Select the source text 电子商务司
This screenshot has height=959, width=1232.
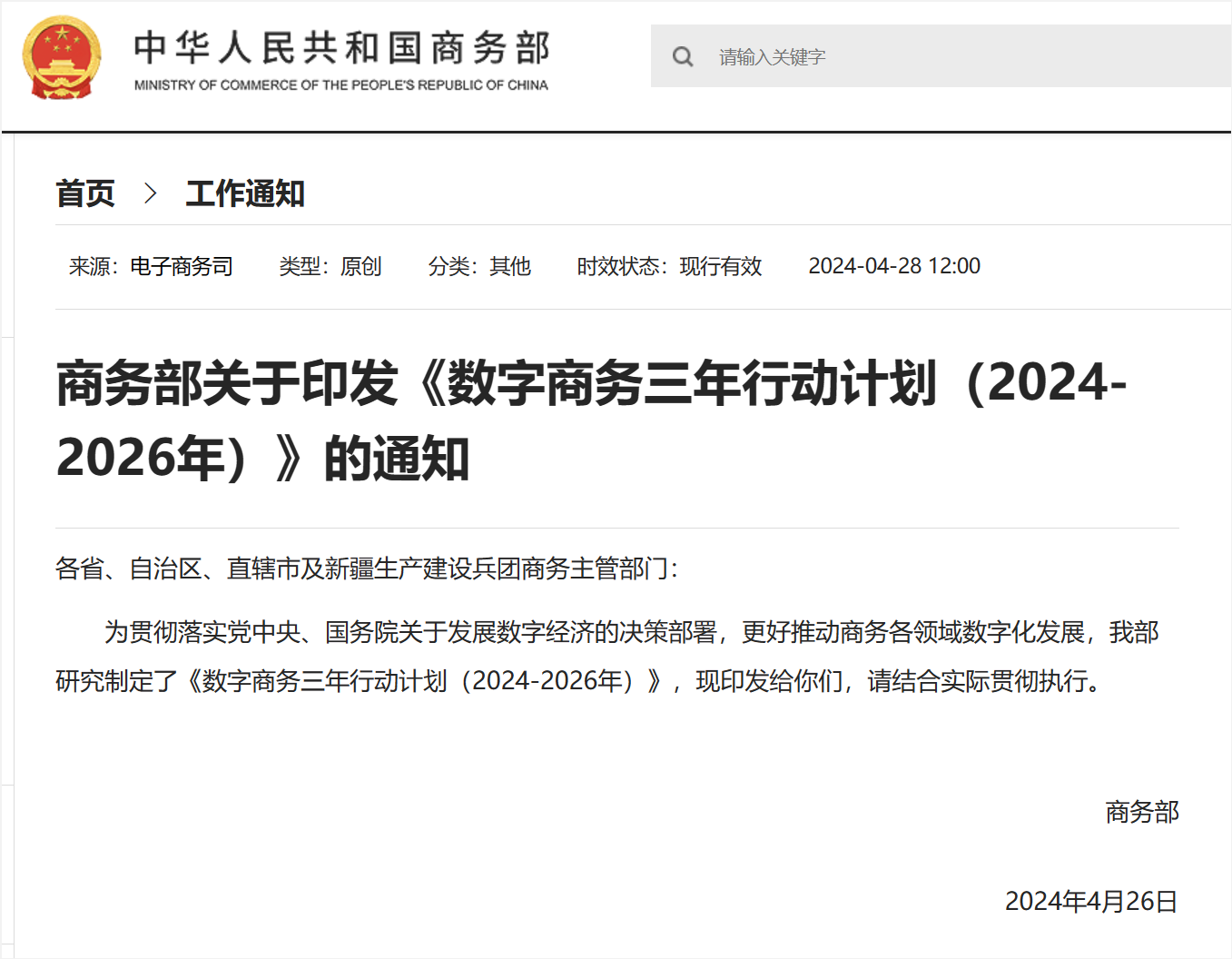pyautogui.click(x=182, y=266)
